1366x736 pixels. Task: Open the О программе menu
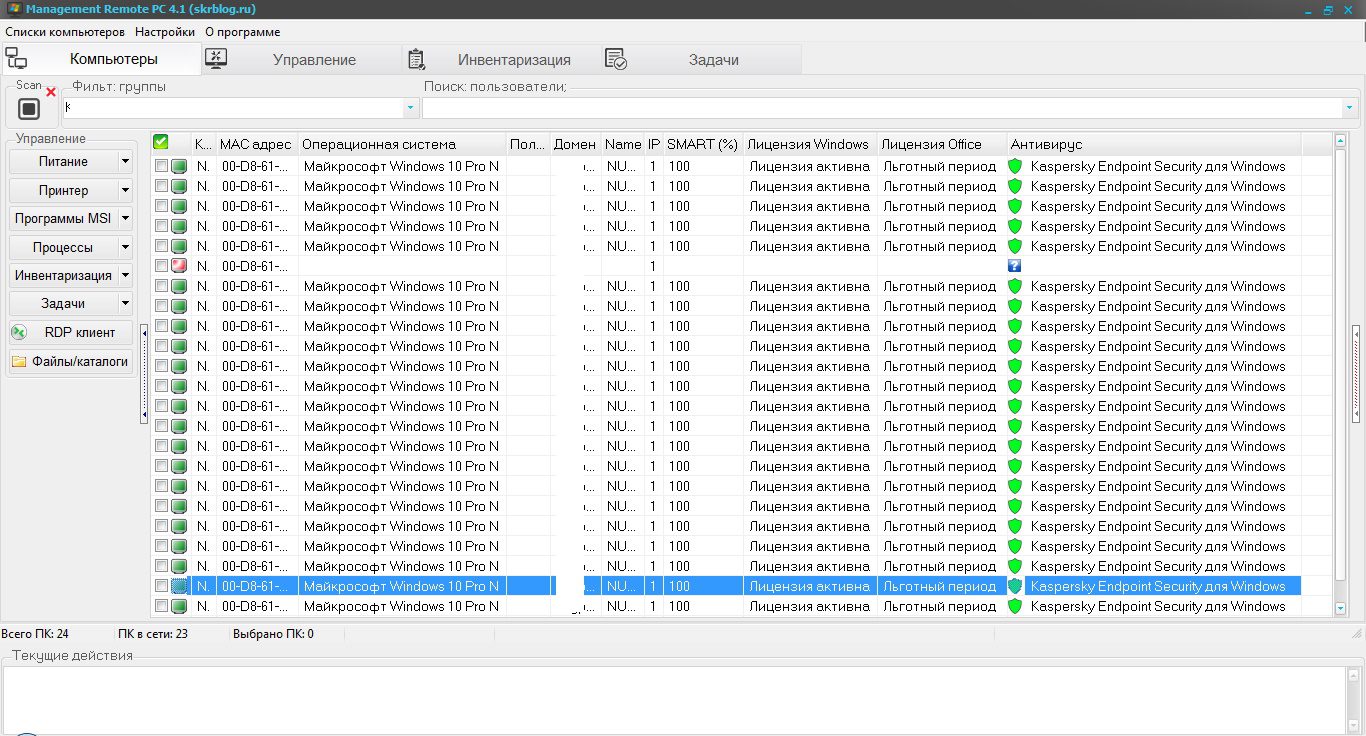pyautogui.click(x=243, y=32)
